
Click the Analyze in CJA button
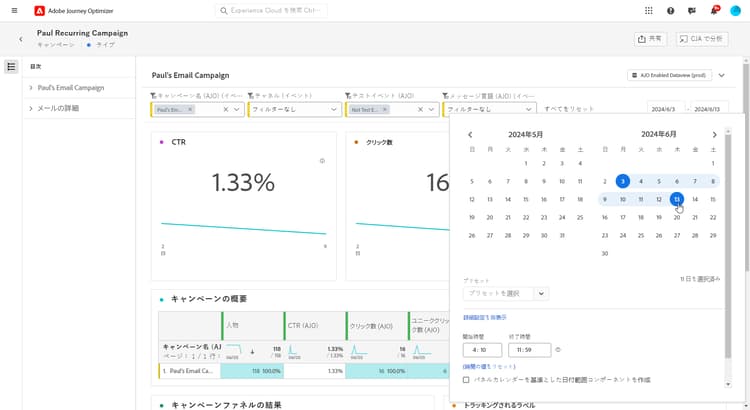pyautogui.click(x=702, y=39)
